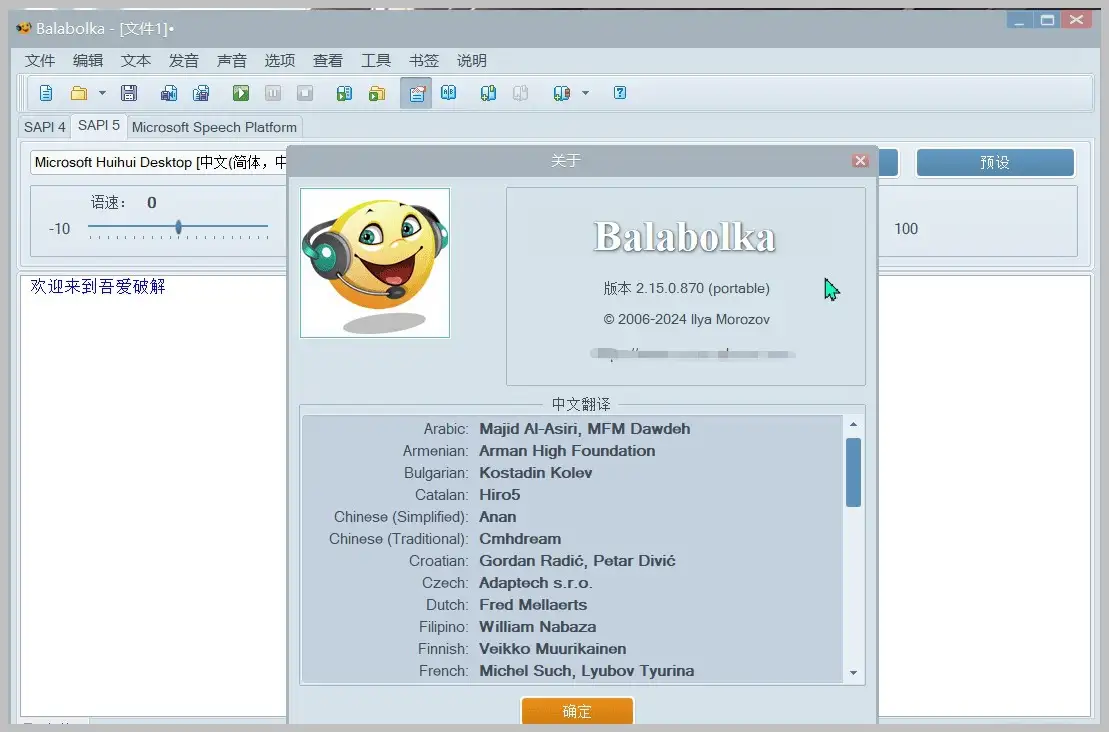This screenshot has width=1109, height=732.
Task: Click the yellow open-folder toolbar icon
Action: pos(79,93)
